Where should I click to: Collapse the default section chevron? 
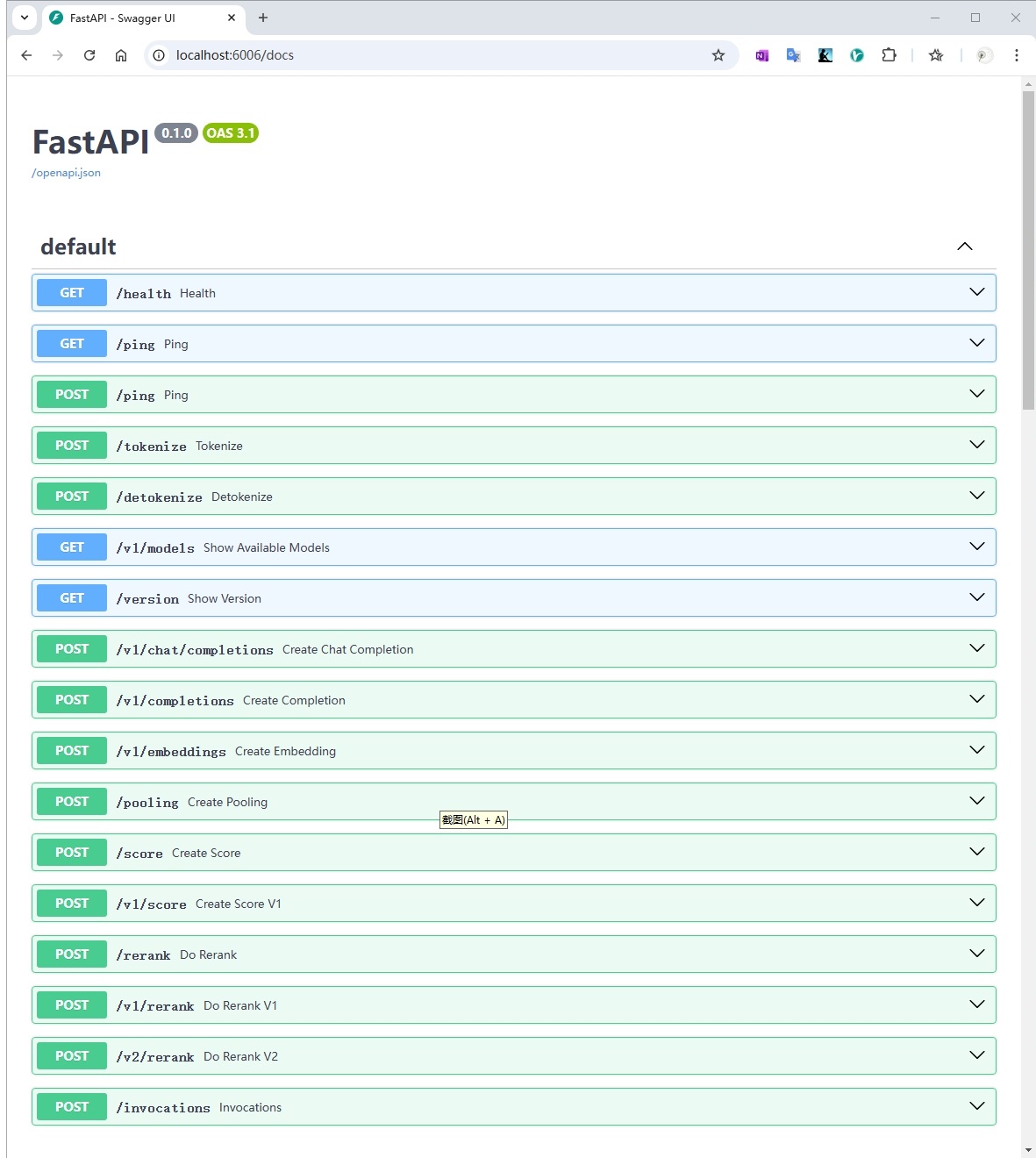(965, 247)
